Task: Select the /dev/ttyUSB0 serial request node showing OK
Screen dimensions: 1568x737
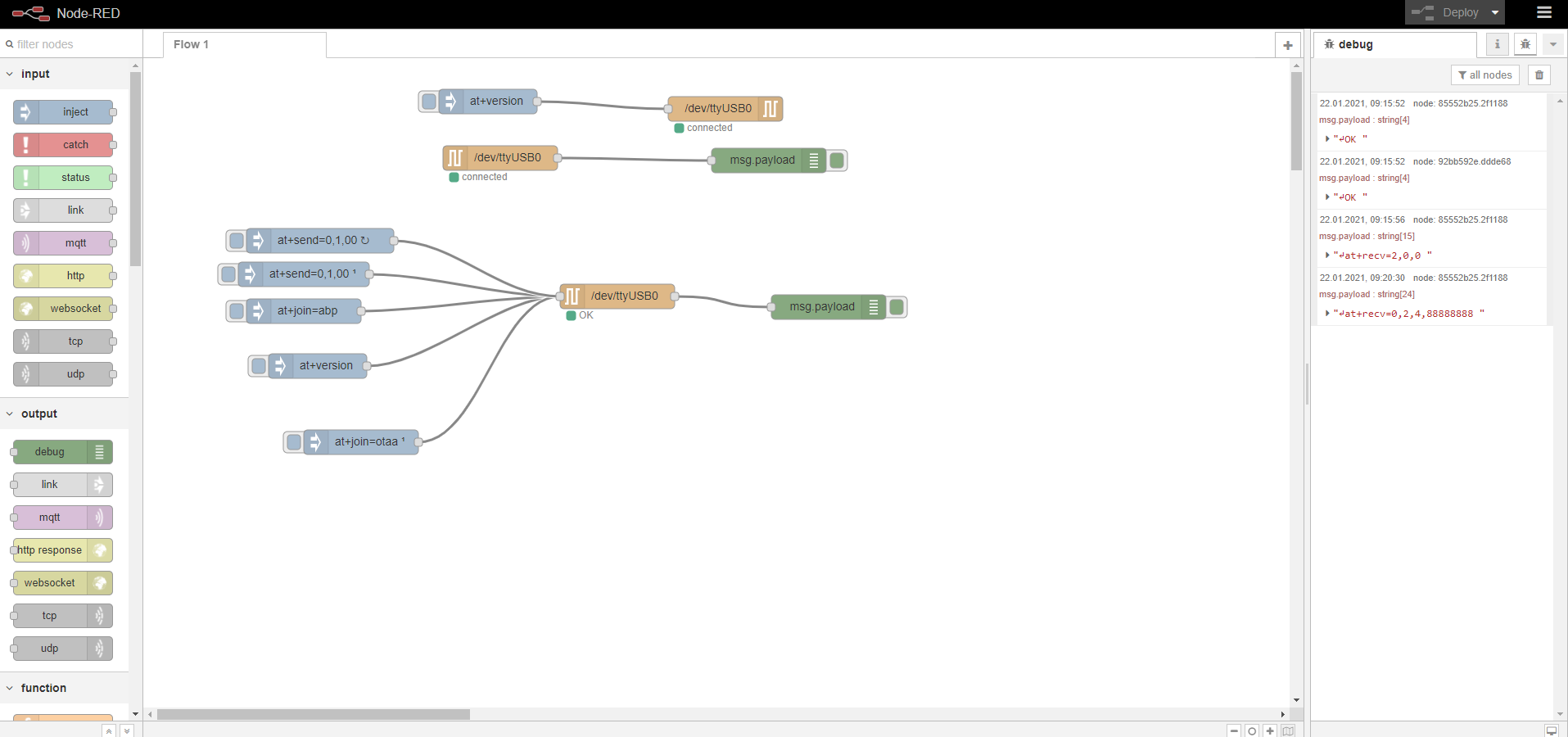Action: (617, 296)
